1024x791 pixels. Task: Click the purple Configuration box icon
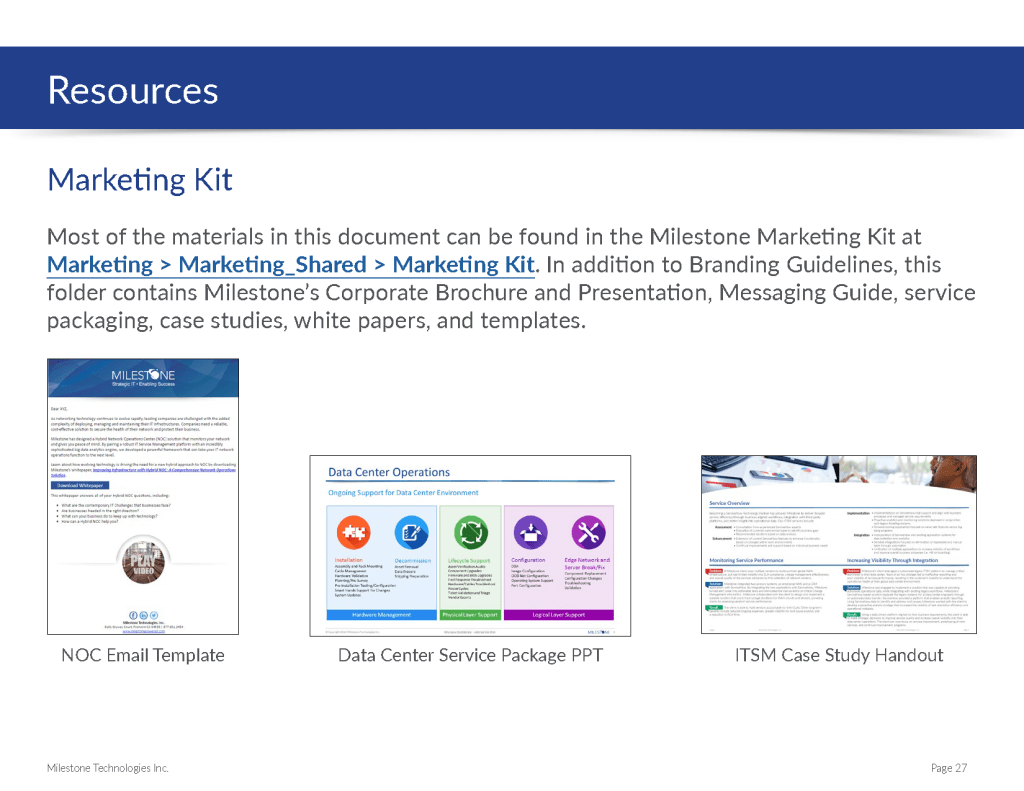coord(528,530)
